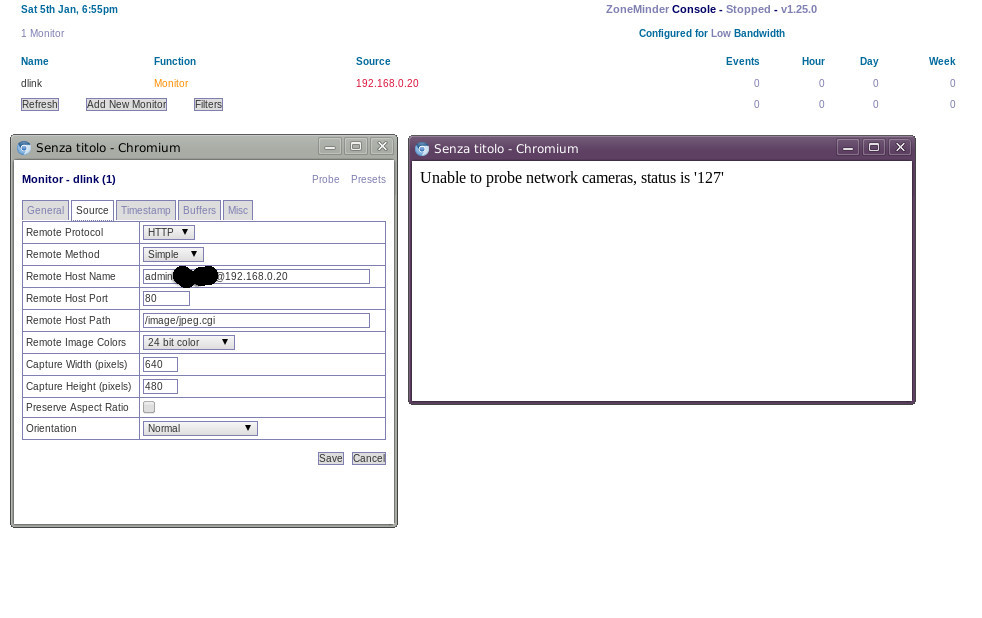The image size is (982, 618).
Task: Click the Presets link
Action: point(368,179)
